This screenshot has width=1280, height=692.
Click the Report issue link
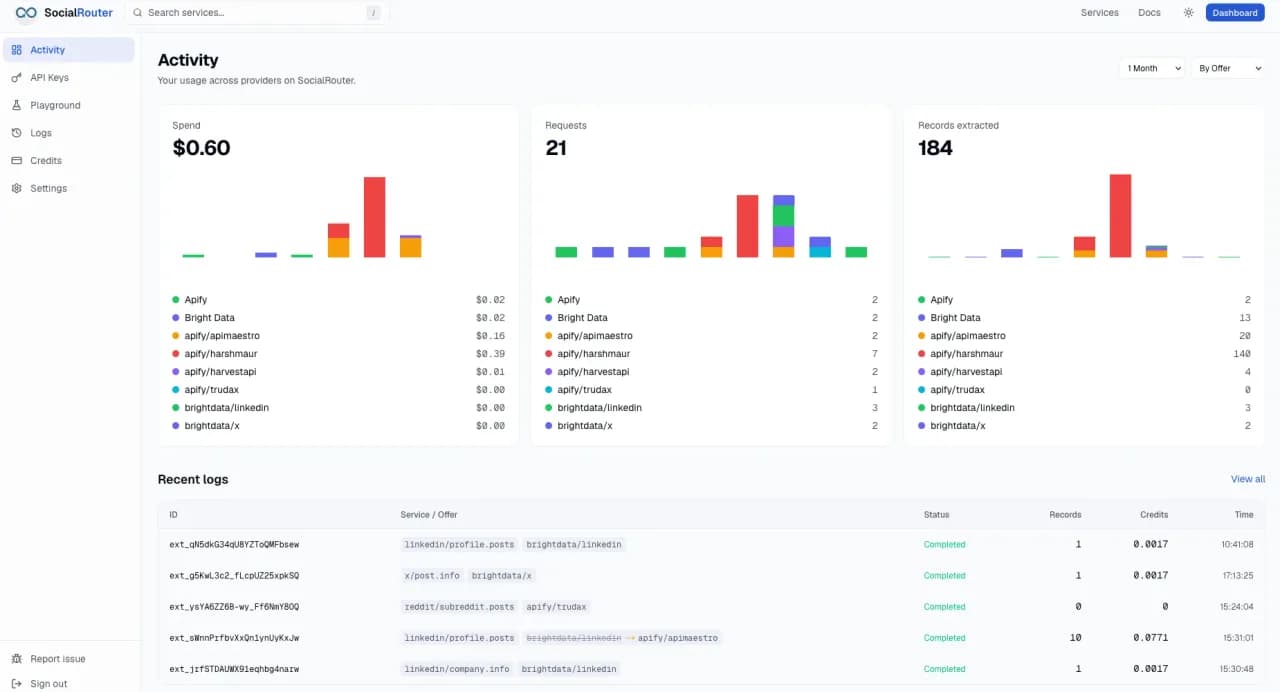[57, 659]
